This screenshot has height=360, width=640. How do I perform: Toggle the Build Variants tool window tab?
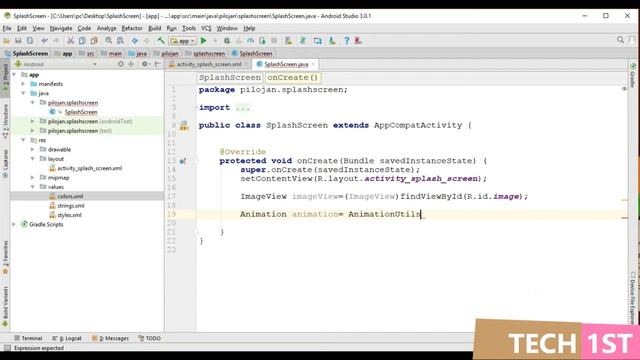(5, 306)
